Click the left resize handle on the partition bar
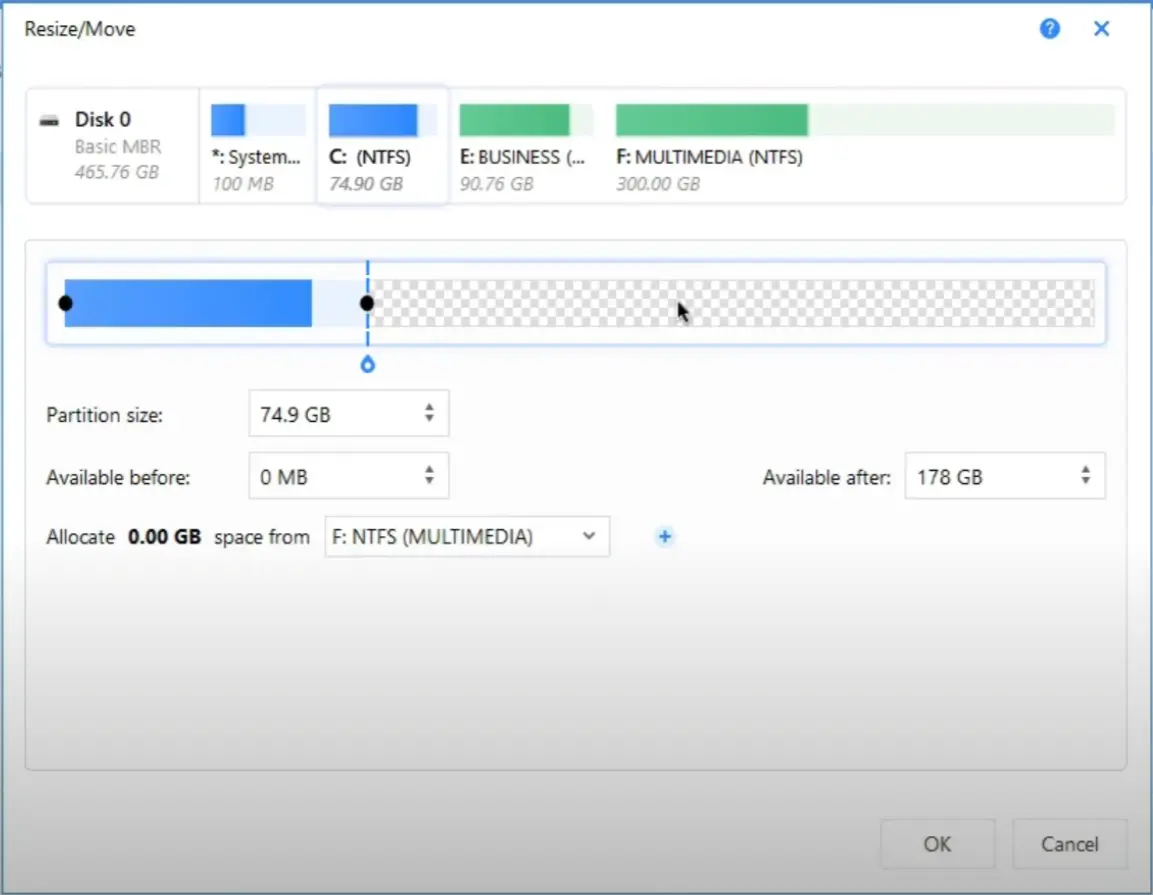1153x895 pixels. pyautogui.click(x=65, y=302)
